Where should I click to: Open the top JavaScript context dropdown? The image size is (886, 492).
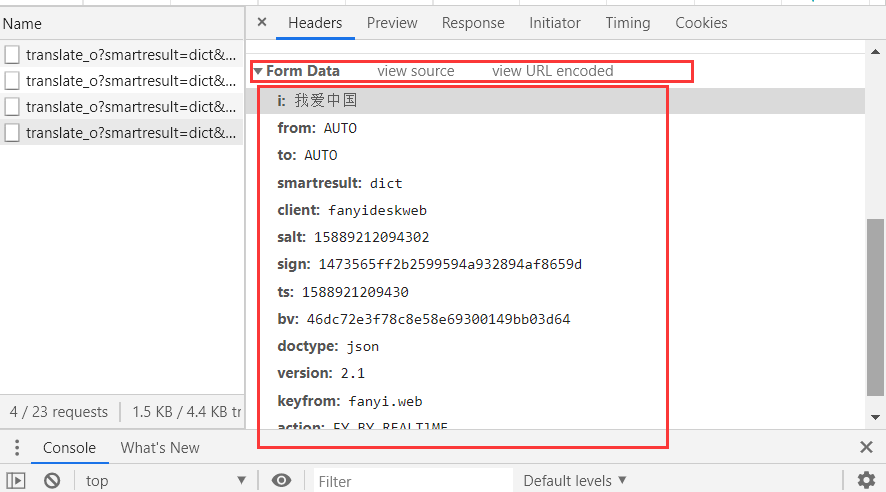165,481
